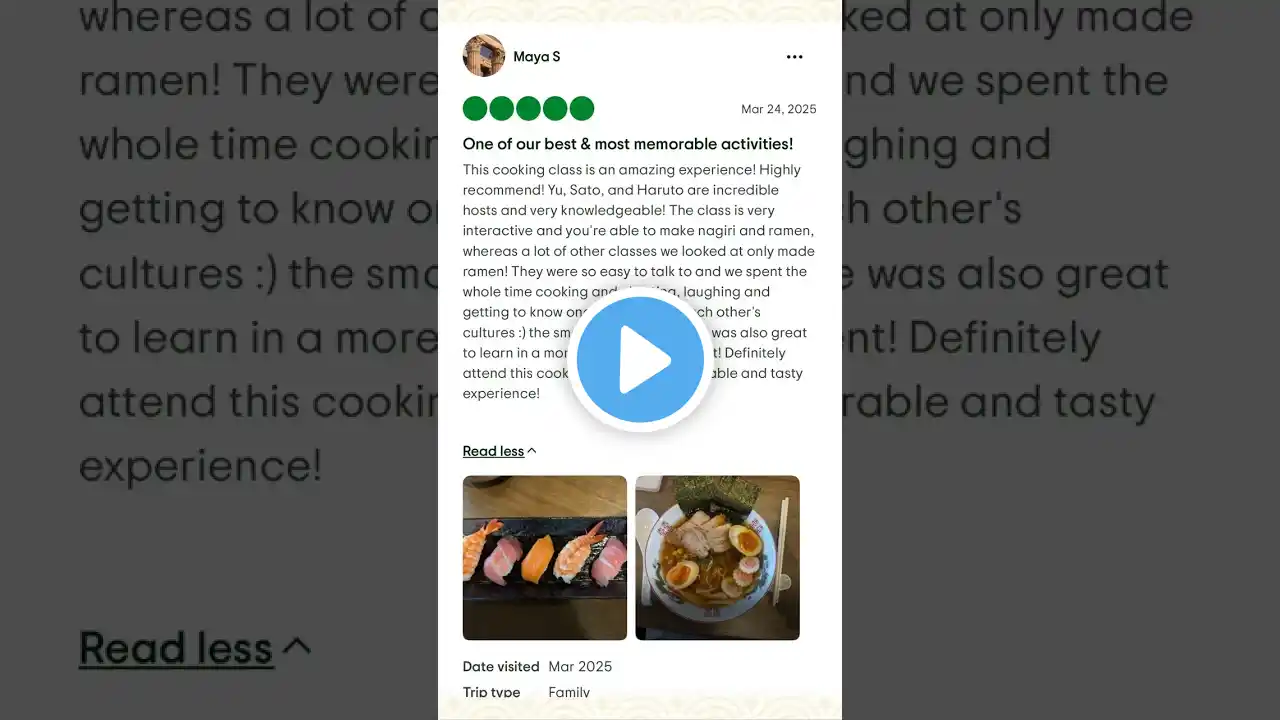Open the three-dot options menu on the review

pos(795,57)
